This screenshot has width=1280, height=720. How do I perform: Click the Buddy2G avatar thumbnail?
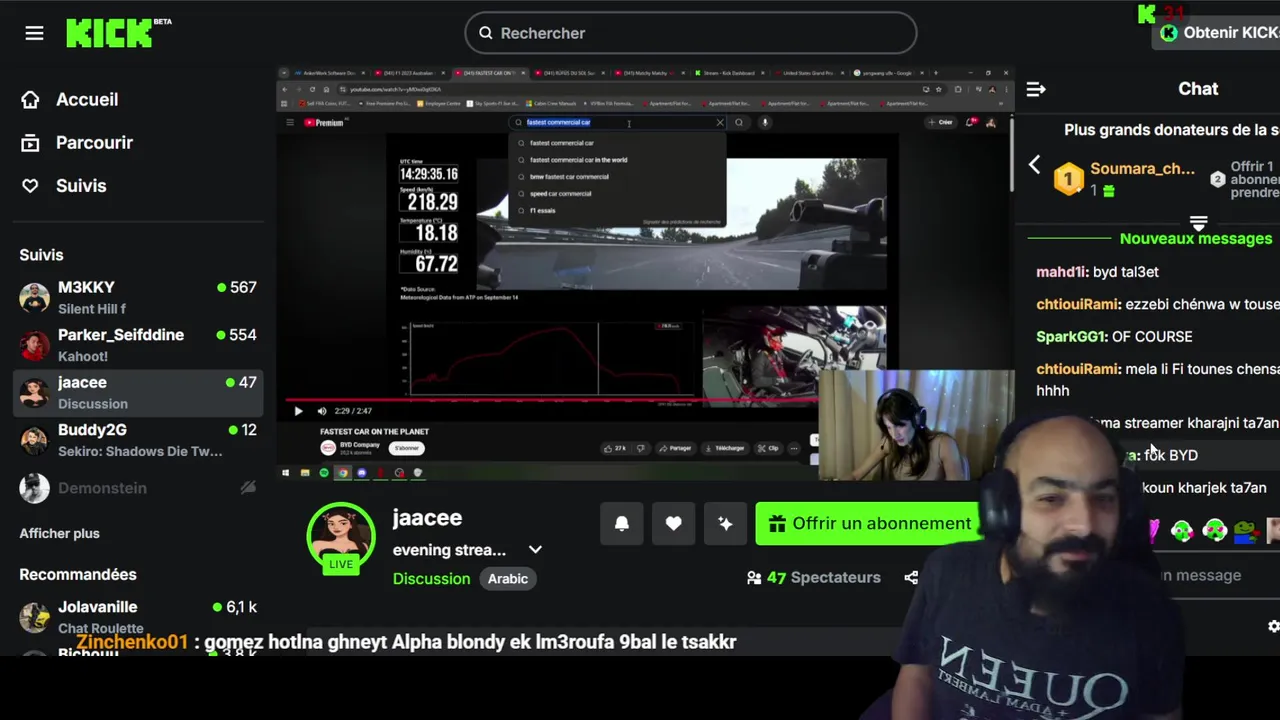tap(34, 440)
